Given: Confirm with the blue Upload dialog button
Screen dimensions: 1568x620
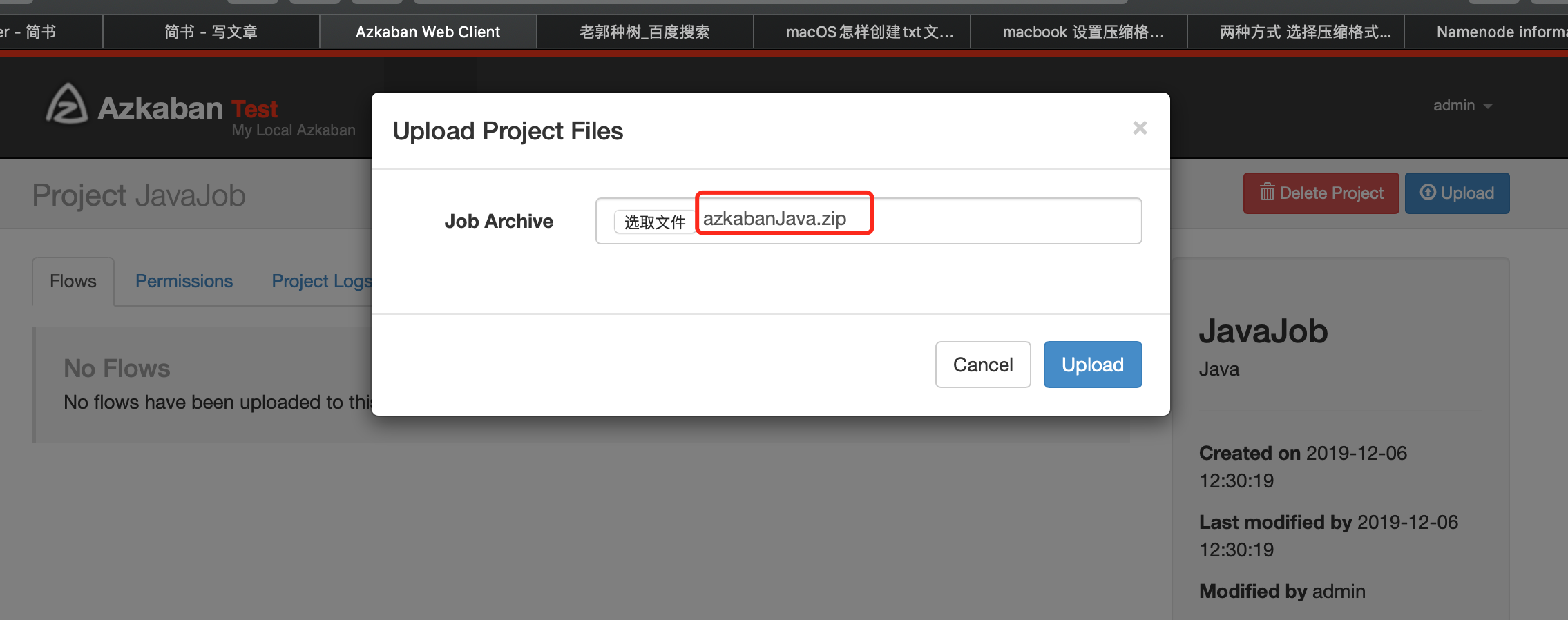Looking at the screenshot, I should tap(1093, 365).
